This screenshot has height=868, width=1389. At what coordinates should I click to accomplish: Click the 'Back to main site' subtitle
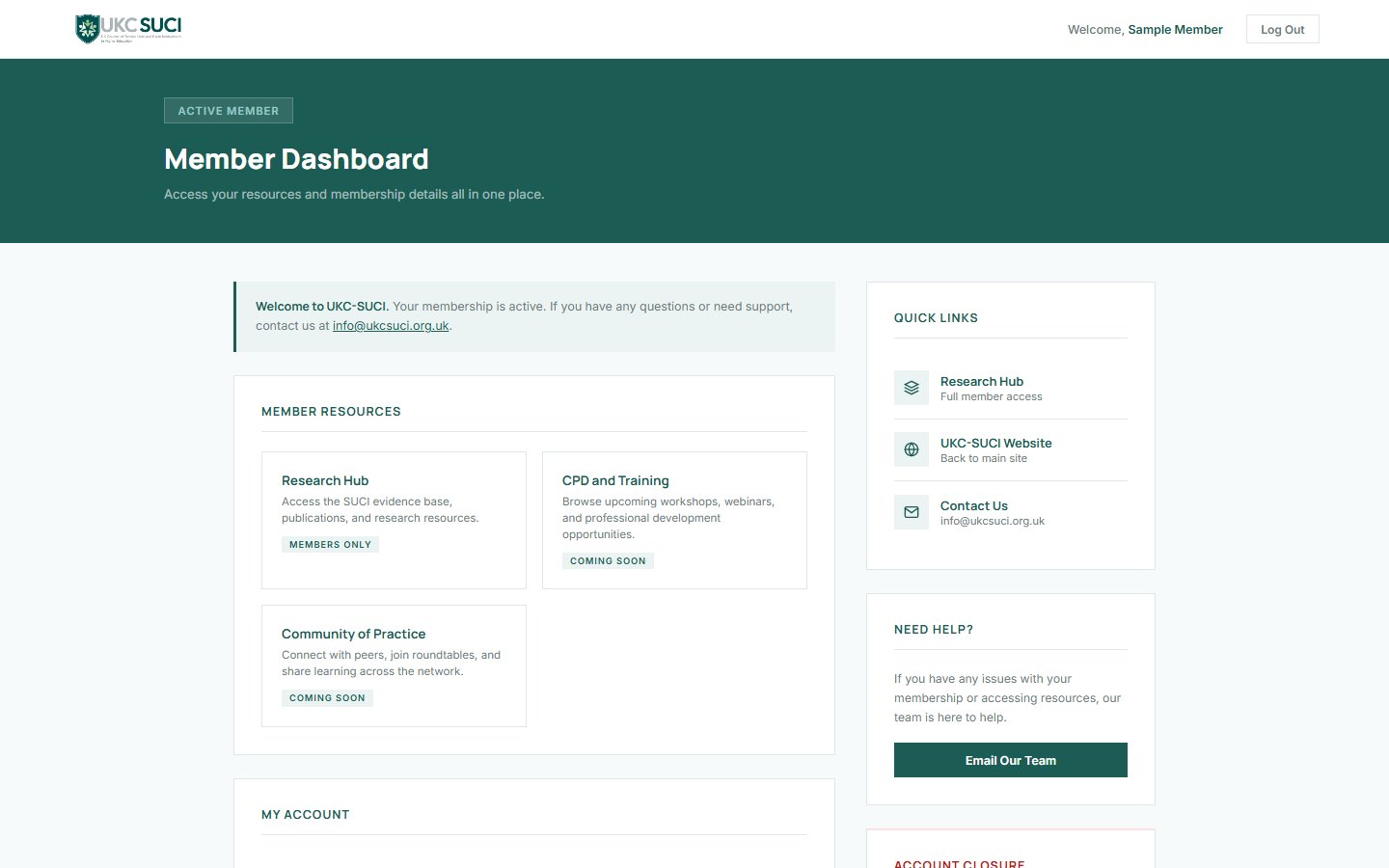click(x=984, y=458)
